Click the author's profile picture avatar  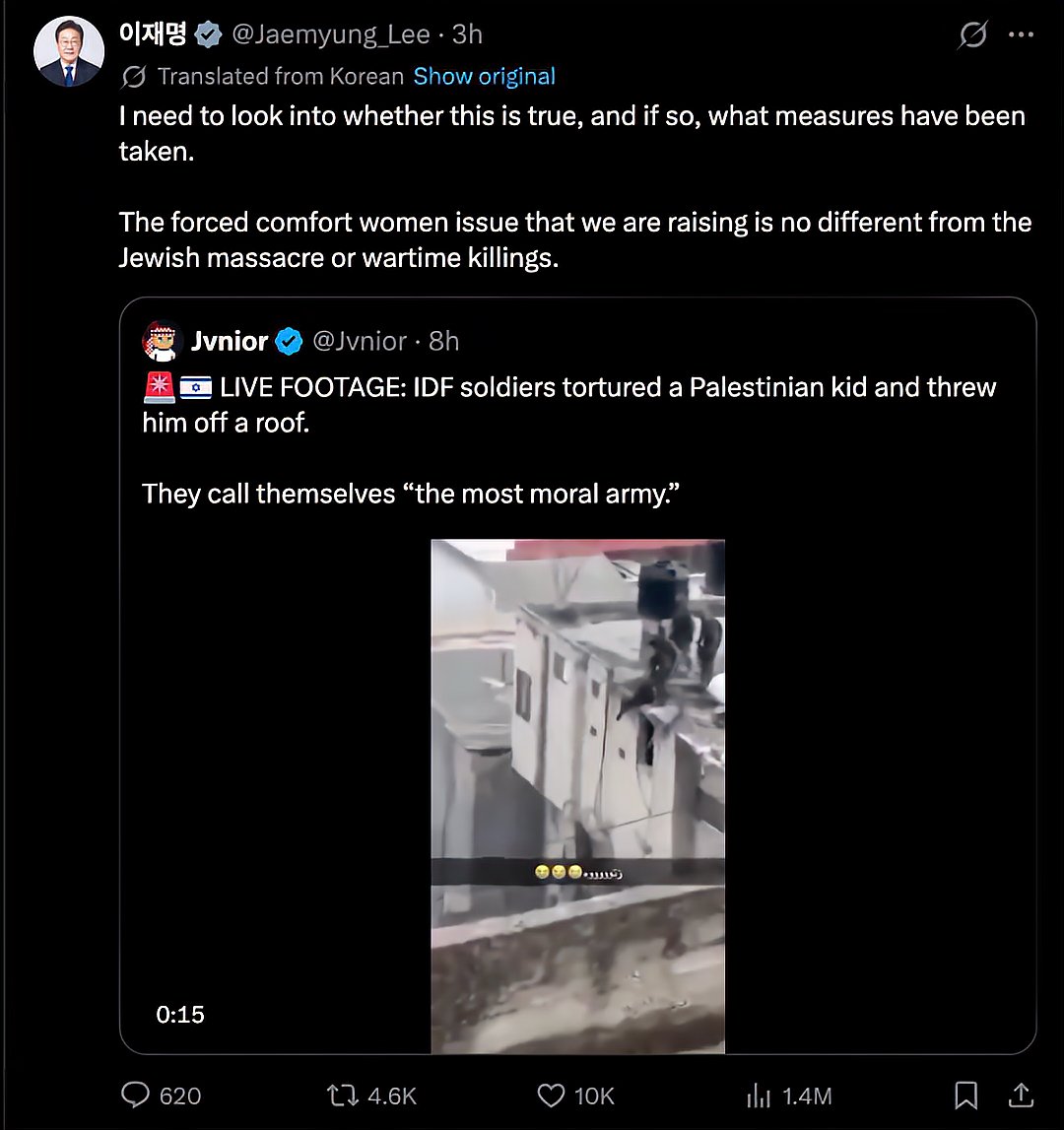(x=69, y=51)
